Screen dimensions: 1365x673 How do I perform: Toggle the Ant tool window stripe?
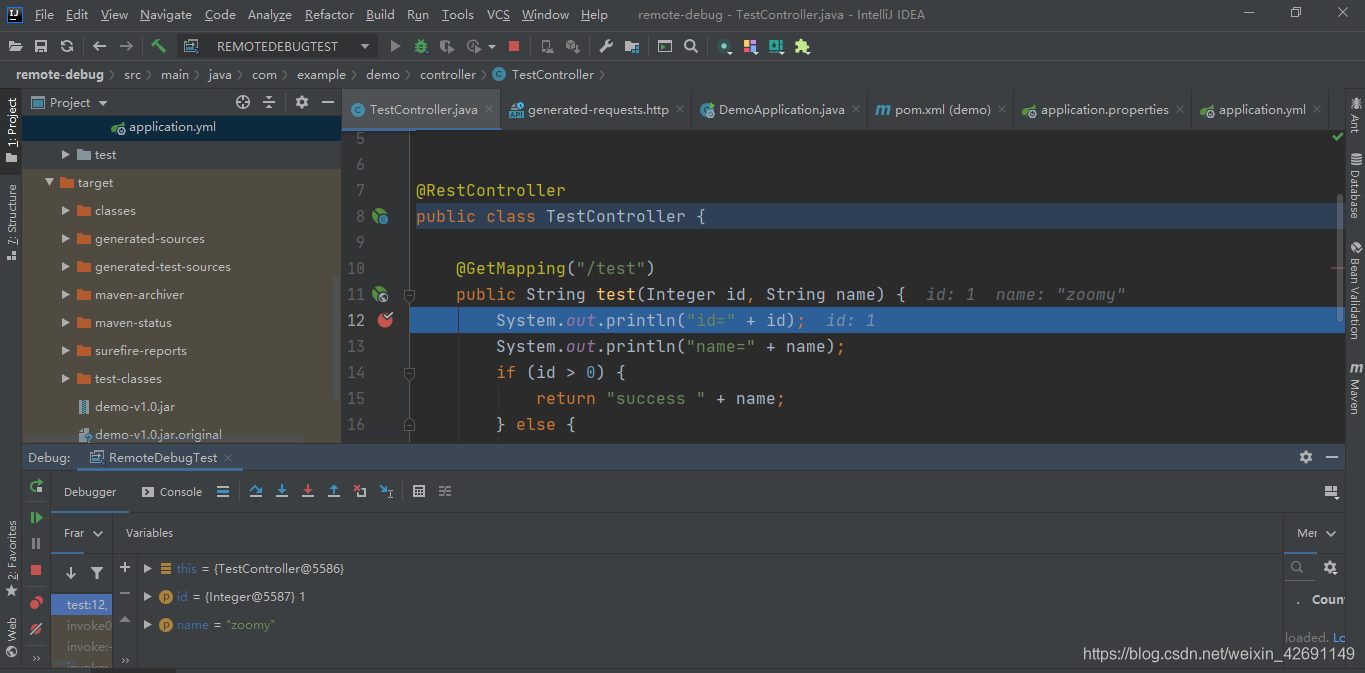coord(1355,116)
